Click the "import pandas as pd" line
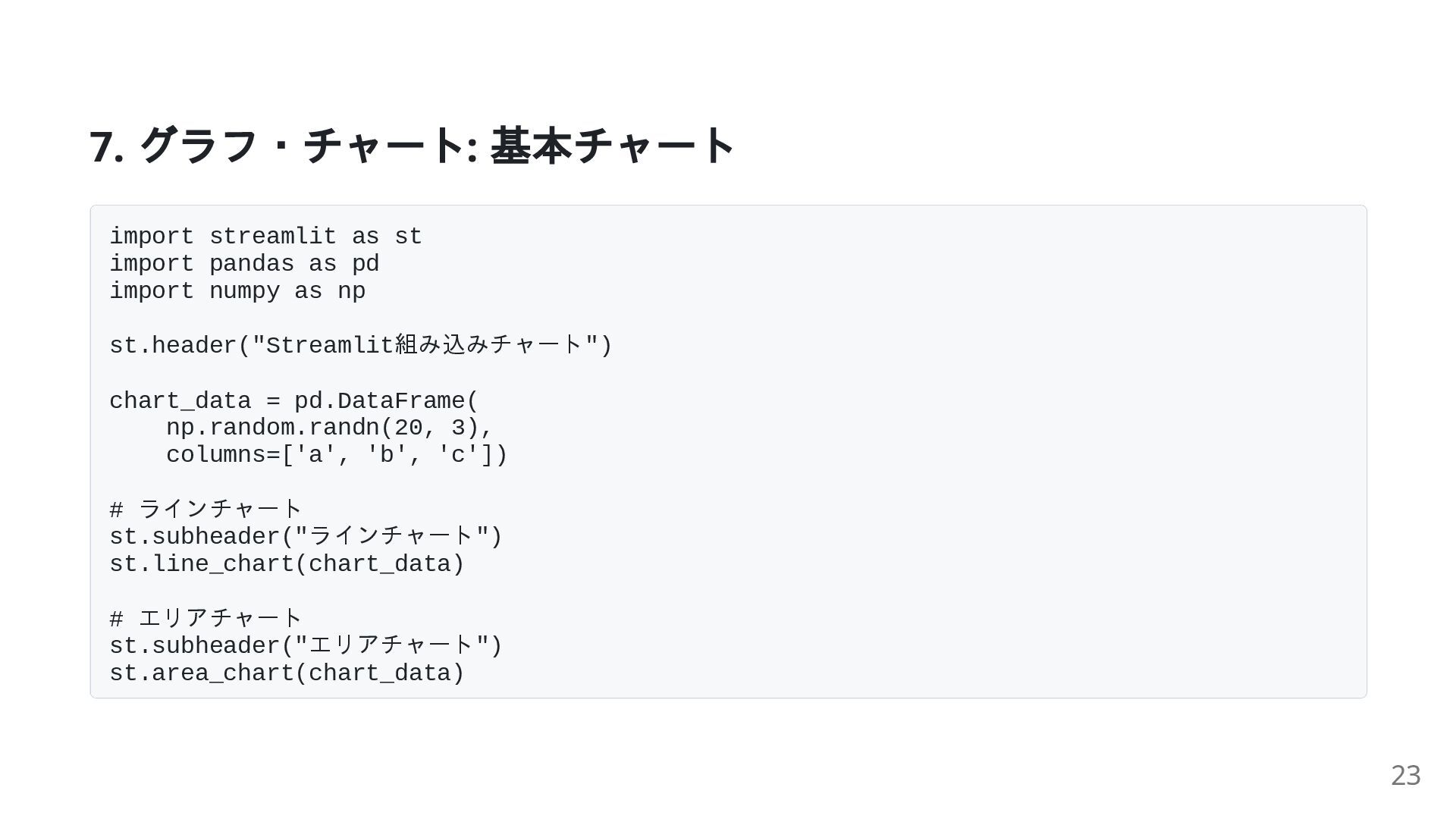The image size is (1456, 819). pos(244,264)
